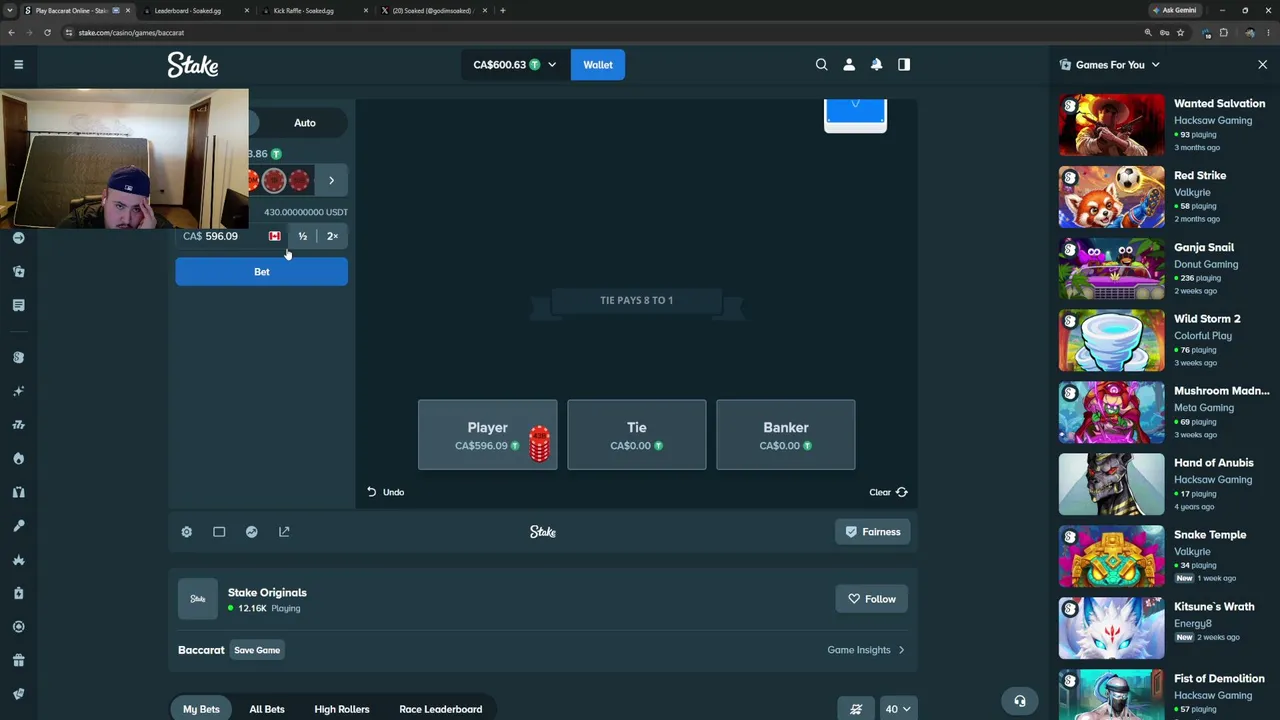Viewport: 1280px width, 720px height.
Task: Click the Canadian flag currency icon
Action: (x=274, y=236)
